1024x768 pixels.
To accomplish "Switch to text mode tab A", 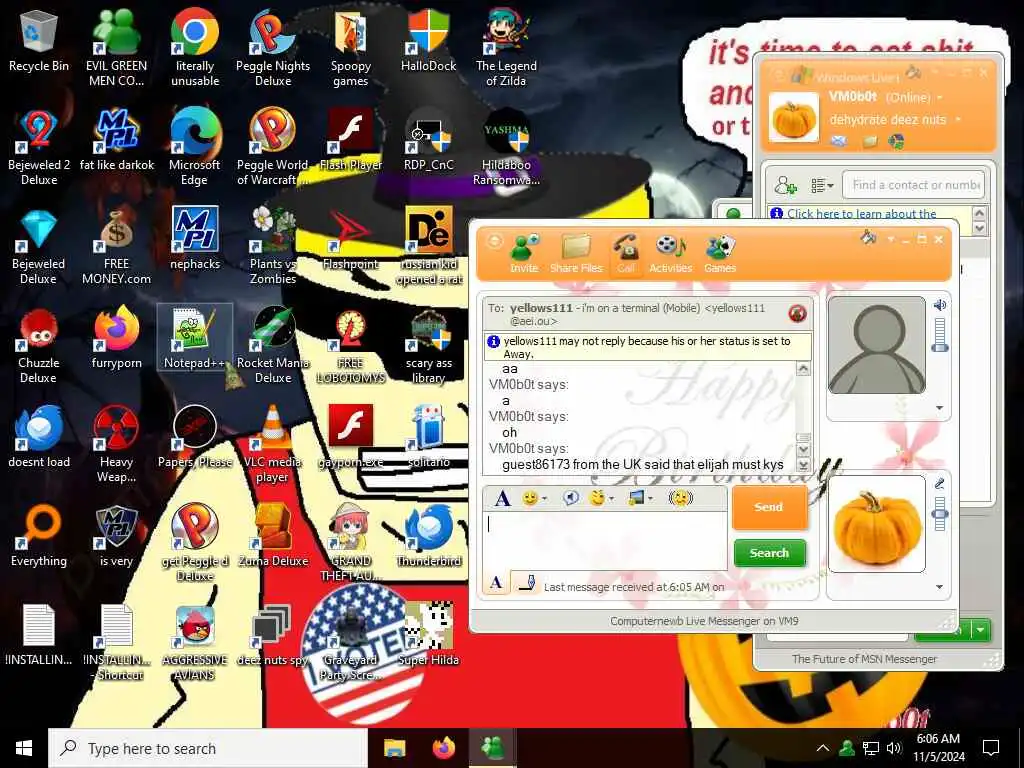I will (496, 583).
